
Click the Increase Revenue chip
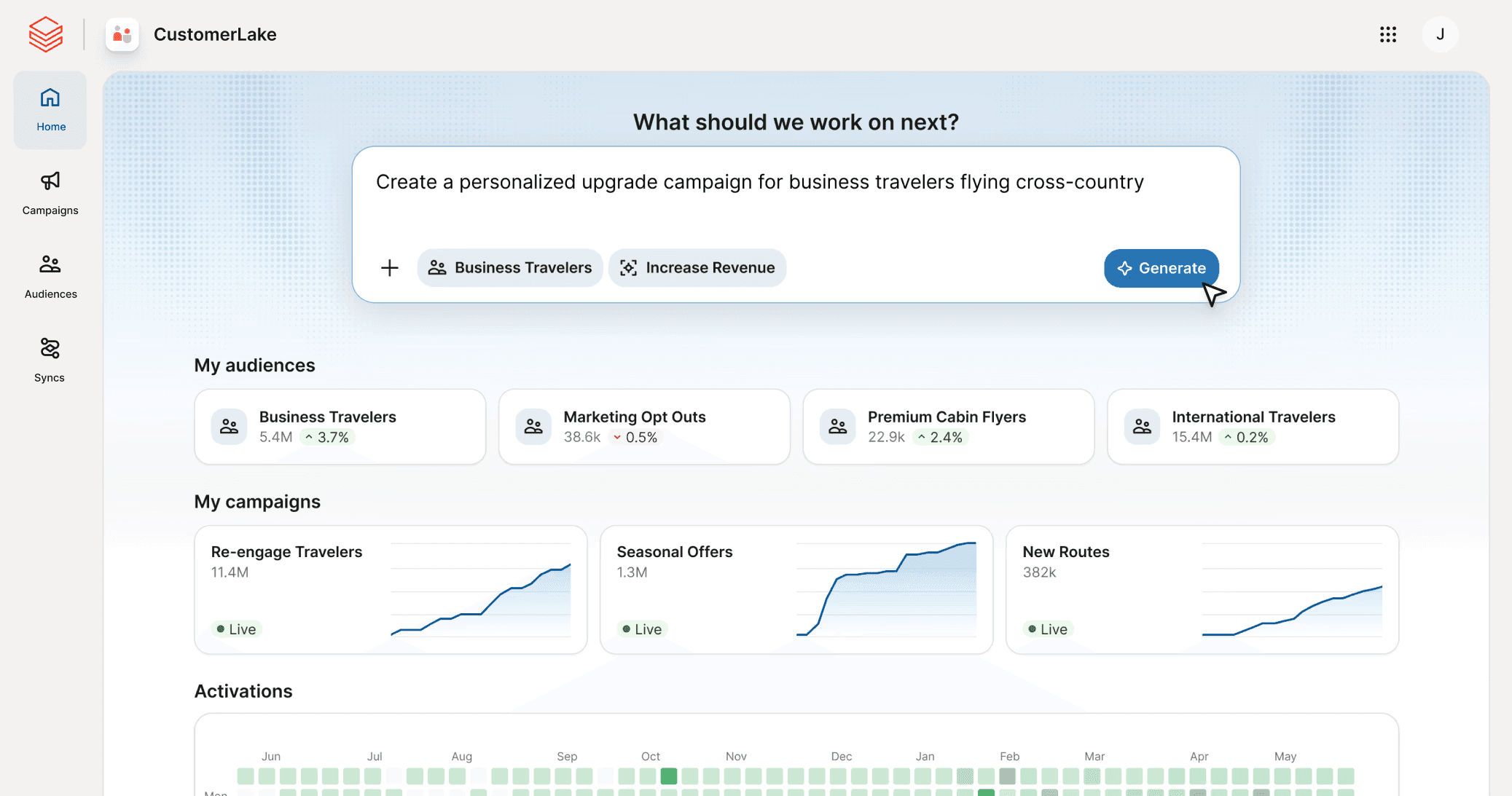[x=697, y=268]
